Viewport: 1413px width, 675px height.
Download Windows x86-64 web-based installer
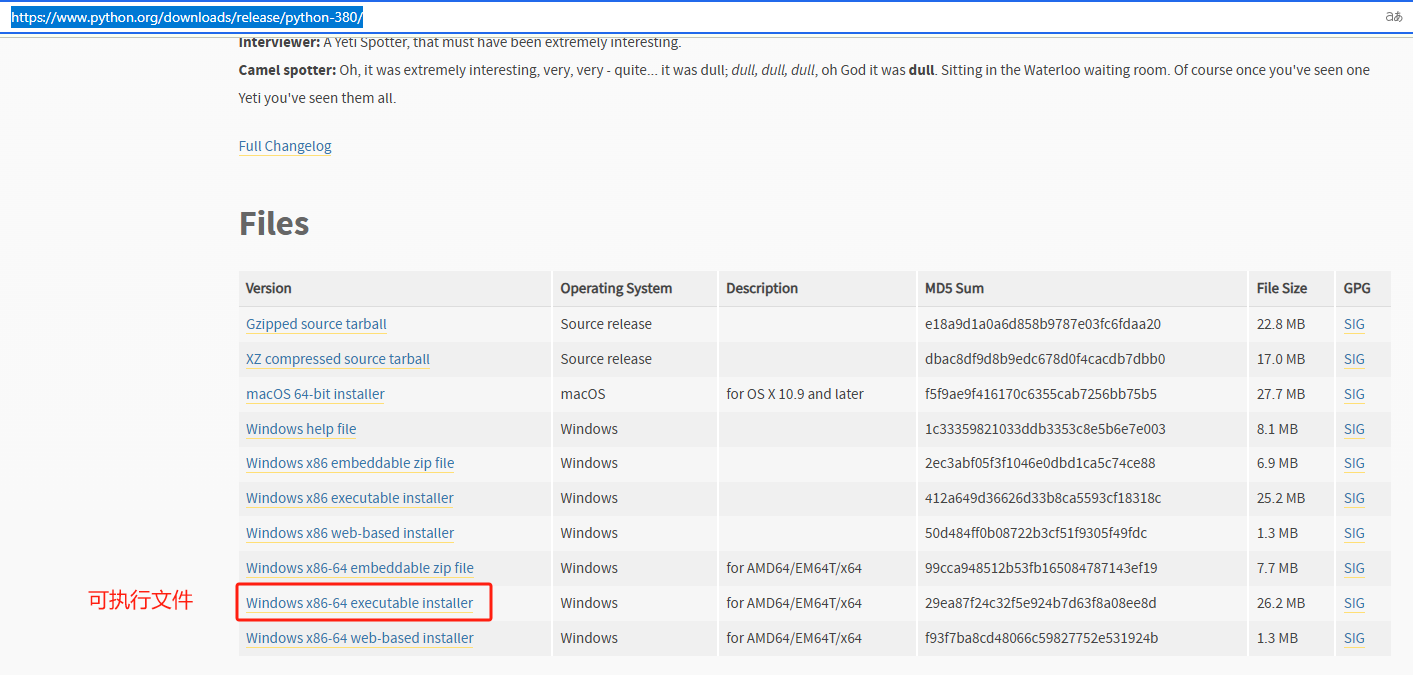tap(360, 638)
